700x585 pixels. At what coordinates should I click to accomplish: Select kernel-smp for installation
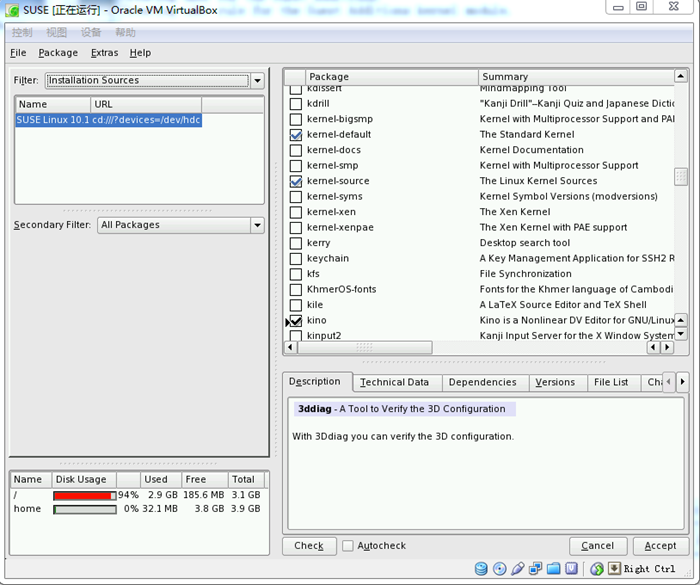point(296,166)
